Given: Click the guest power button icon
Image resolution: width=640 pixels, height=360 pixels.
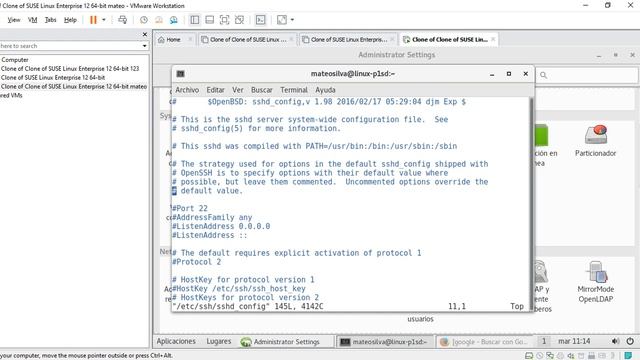Looking at the screenshot, I should click(630, 341).
